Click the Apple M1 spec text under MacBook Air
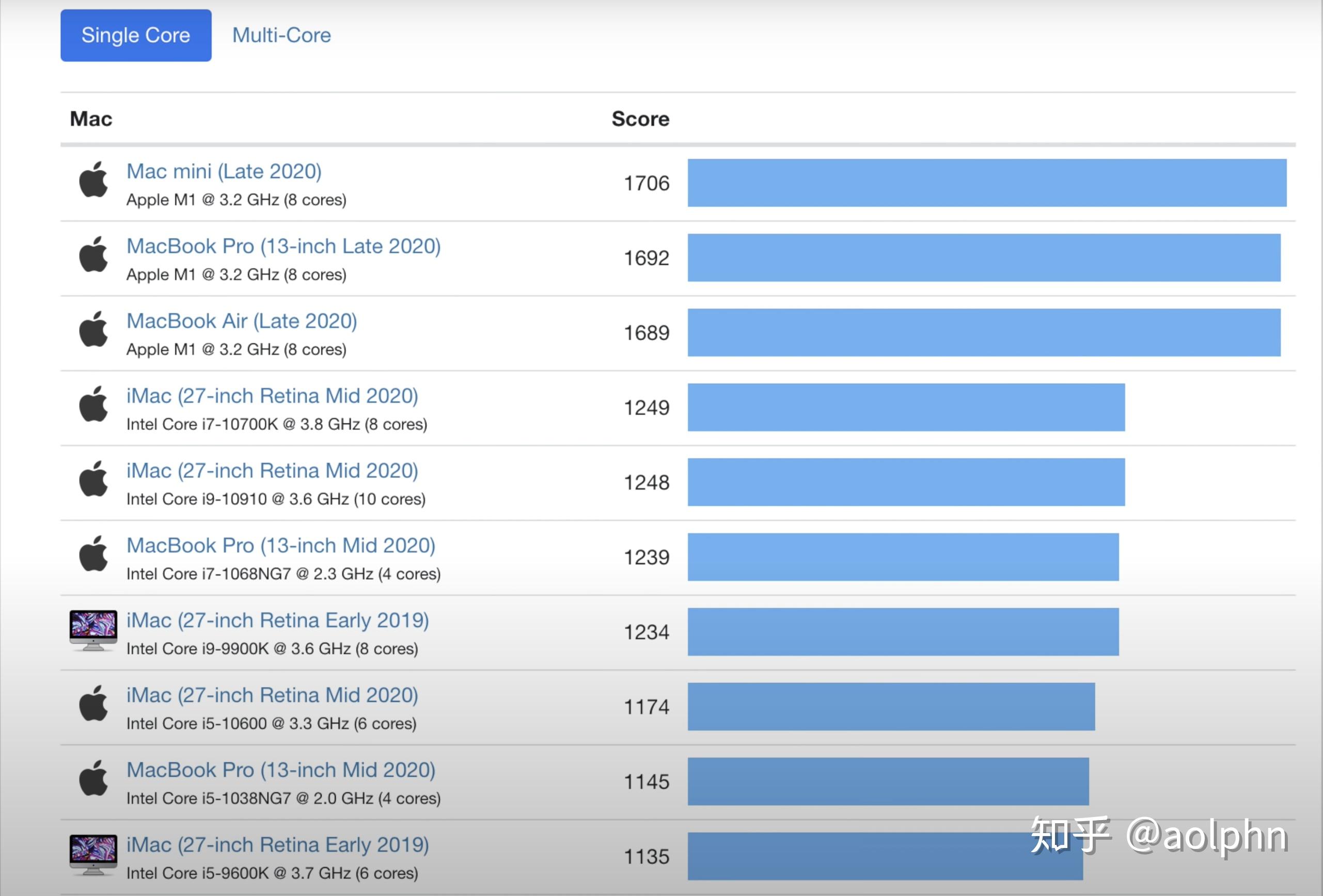This screenshot has width=1323, height=896. tap(237, 350)
